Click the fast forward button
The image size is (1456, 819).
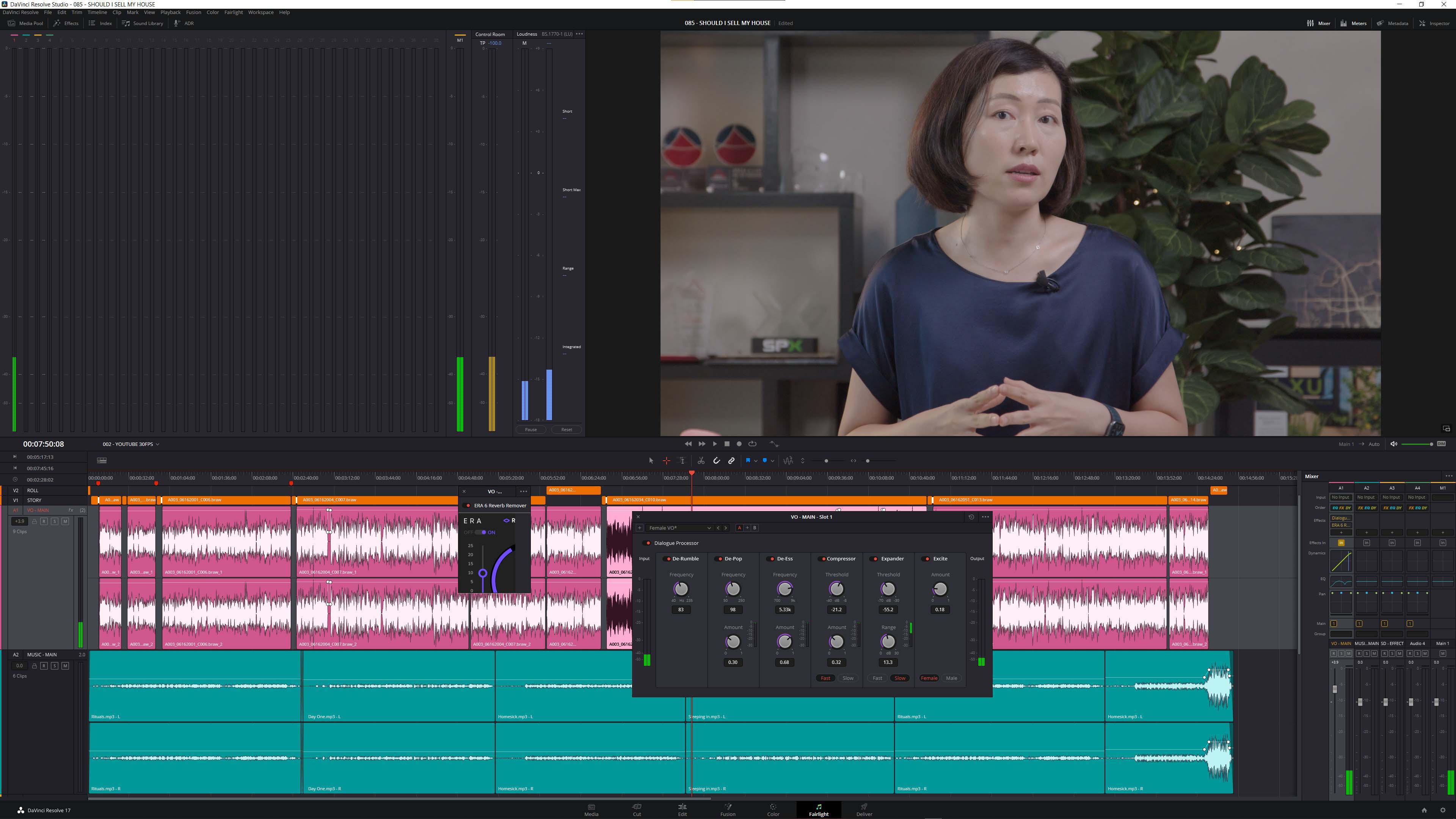pos(702,444)
